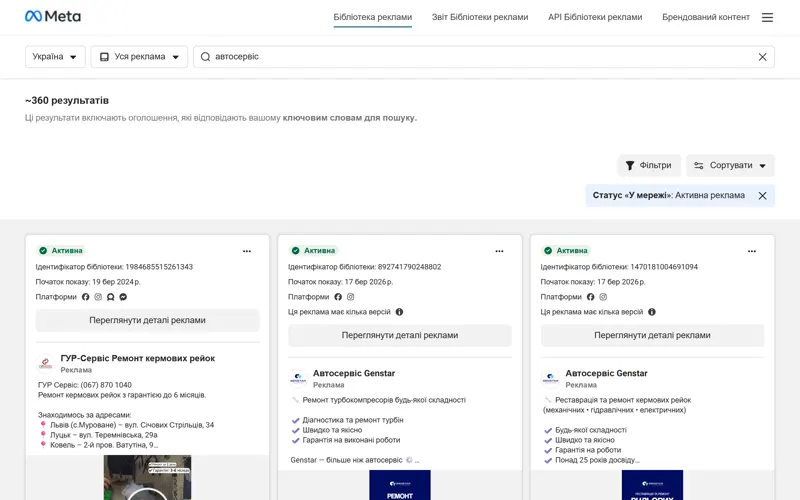This screenshot has width=800, height=500.
Task: Open the three-dot menu on ГУР-Сервіс ad
Action: pos(247,251)
